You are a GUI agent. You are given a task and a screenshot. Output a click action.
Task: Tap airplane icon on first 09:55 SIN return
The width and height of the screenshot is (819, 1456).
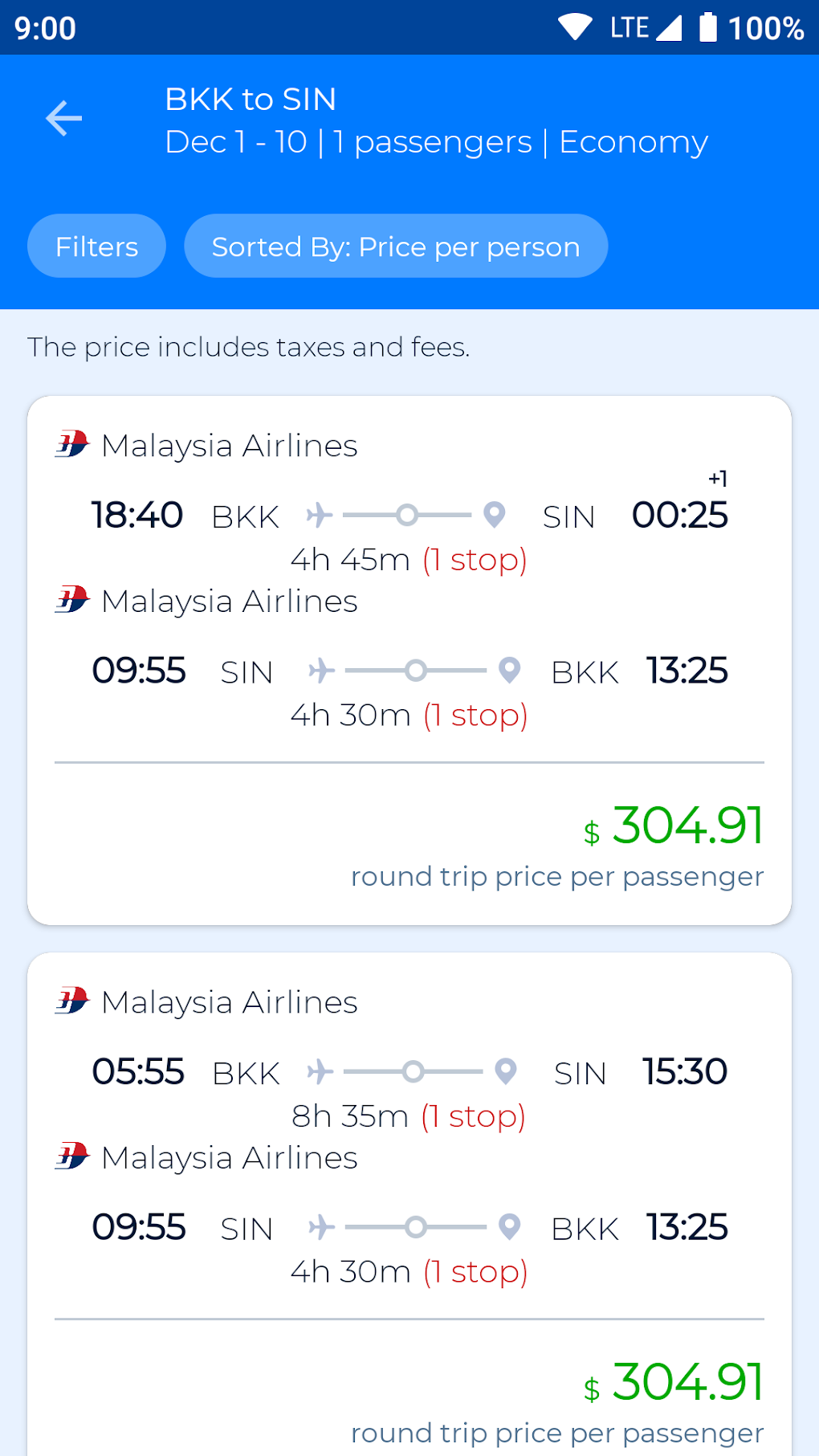322,670
